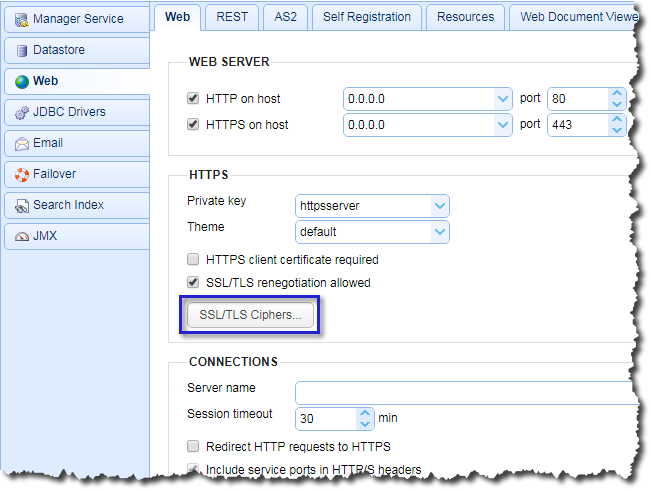
Task: Click the JDBC Drivers gears icon
Action: (22, 113)
